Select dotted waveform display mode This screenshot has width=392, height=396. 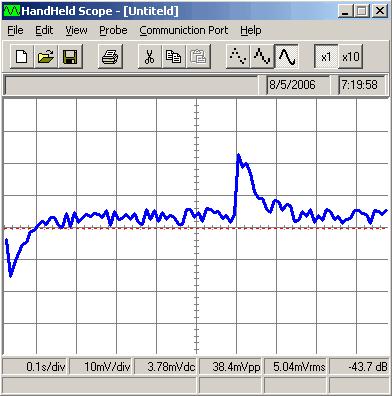click(238, 56)
